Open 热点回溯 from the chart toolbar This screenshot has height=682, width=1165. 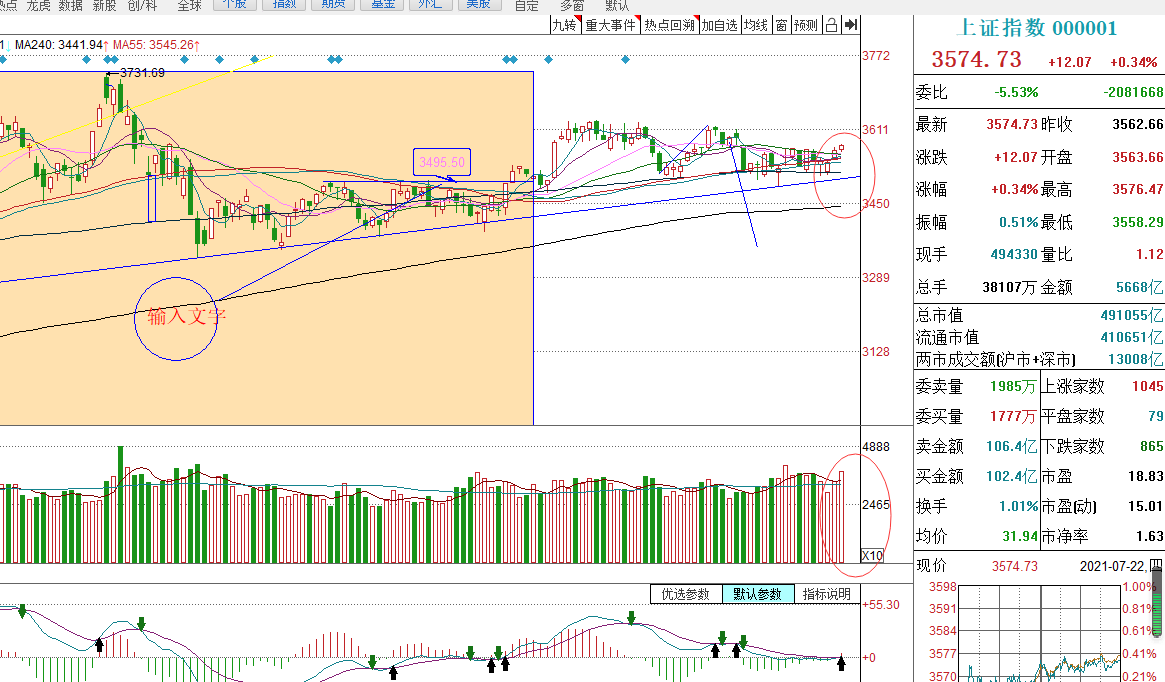[669, 25]
